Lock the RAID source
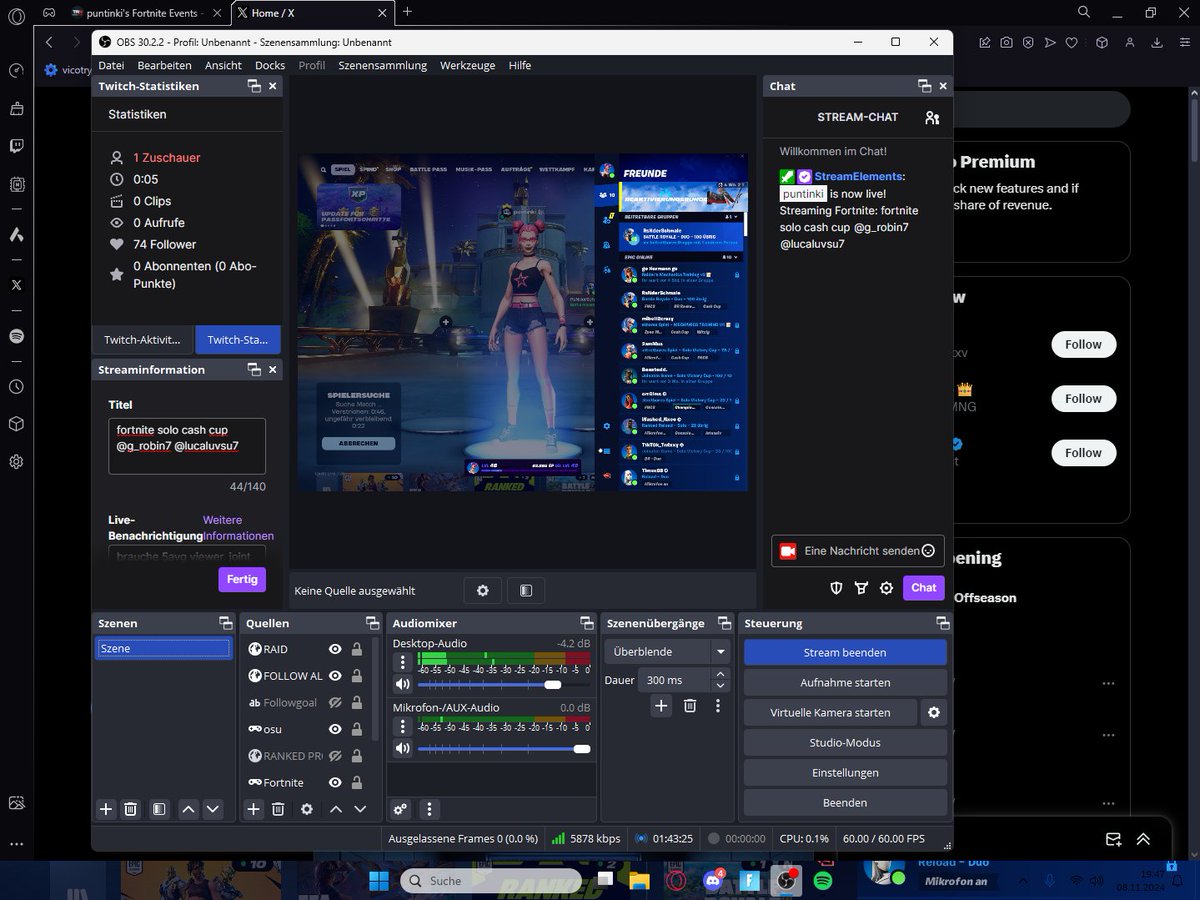 tap(357, 649)
